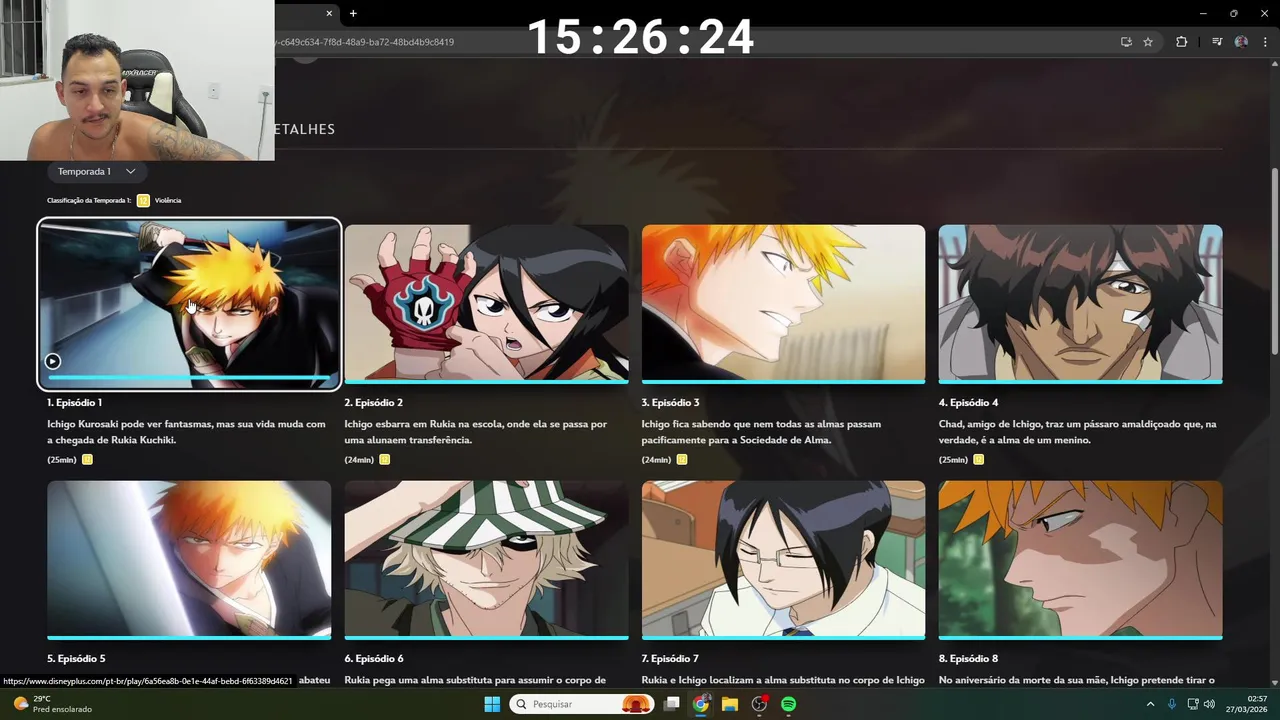The height and width of the screenshot is (720, 1280).
Task: Open the Chrome profile avatar
Action: coord(1241,42)
